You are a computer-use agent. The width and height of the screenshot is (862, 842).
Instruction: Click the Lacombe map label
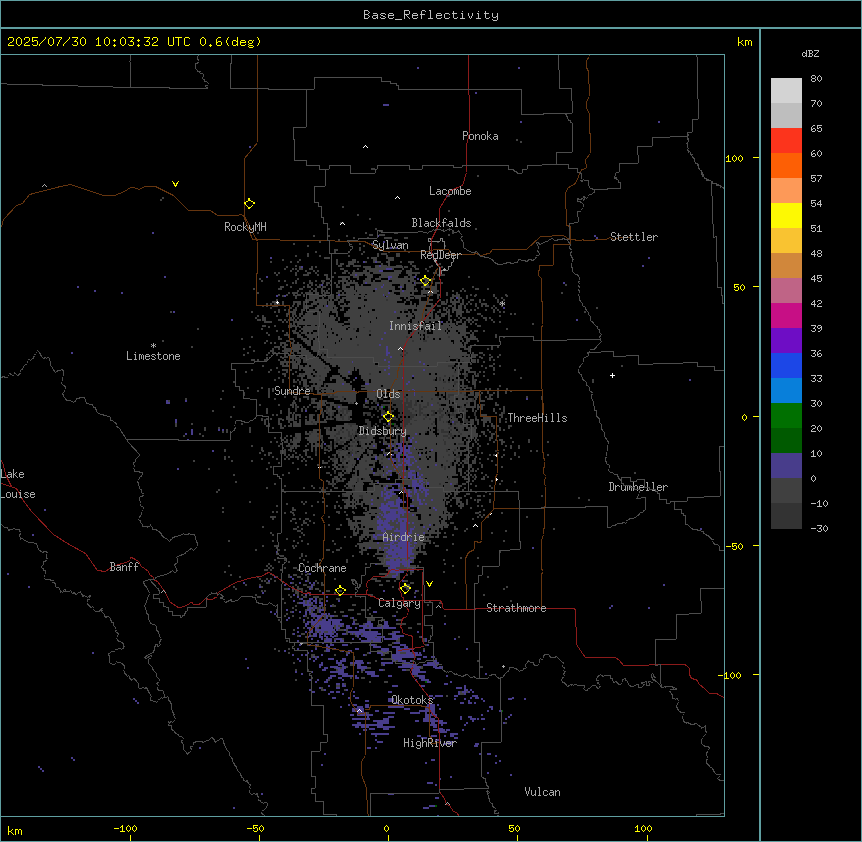450,191
